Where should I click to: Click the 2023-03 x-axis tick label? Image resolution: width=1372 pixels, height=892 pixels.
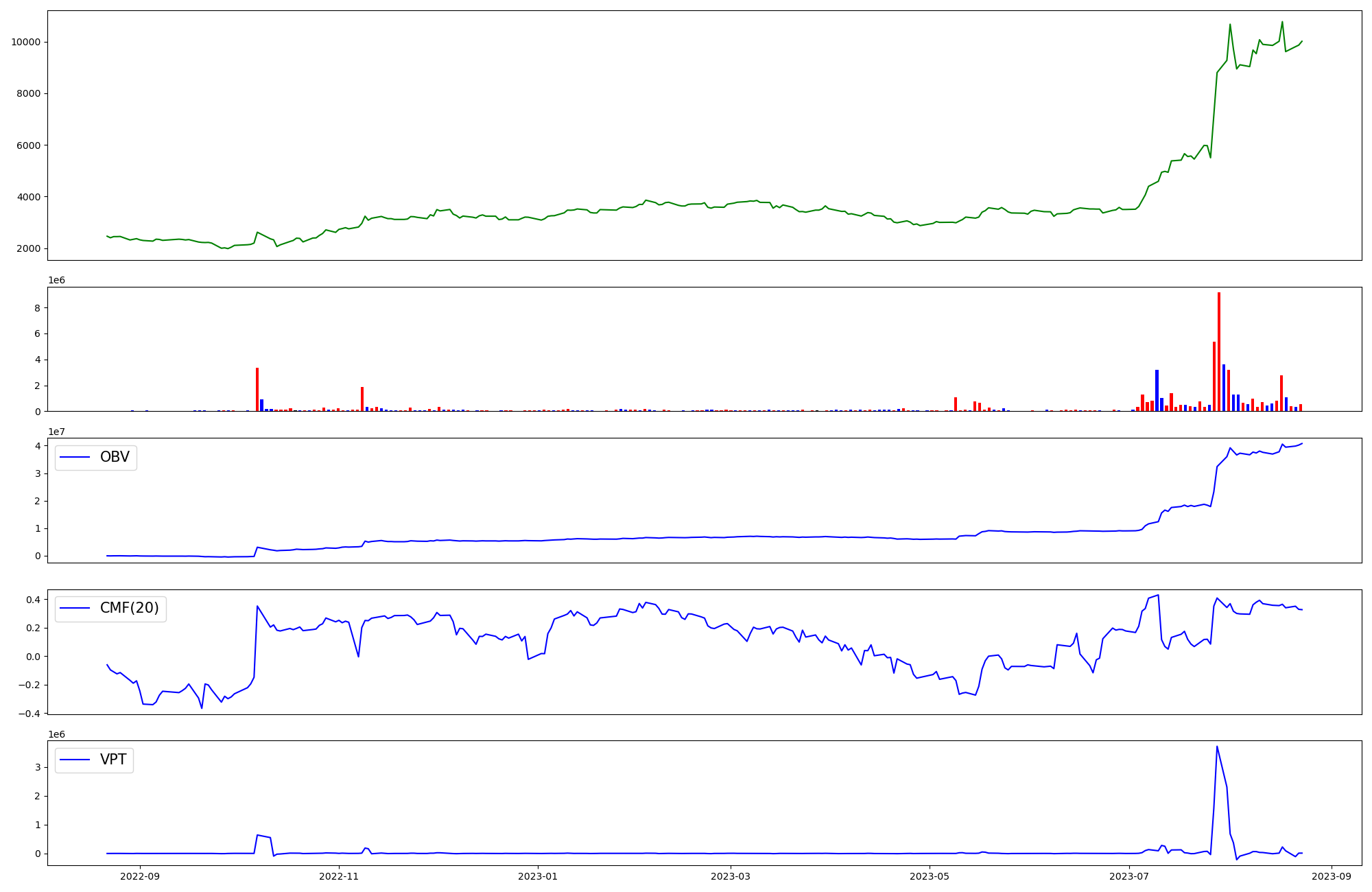731,876
